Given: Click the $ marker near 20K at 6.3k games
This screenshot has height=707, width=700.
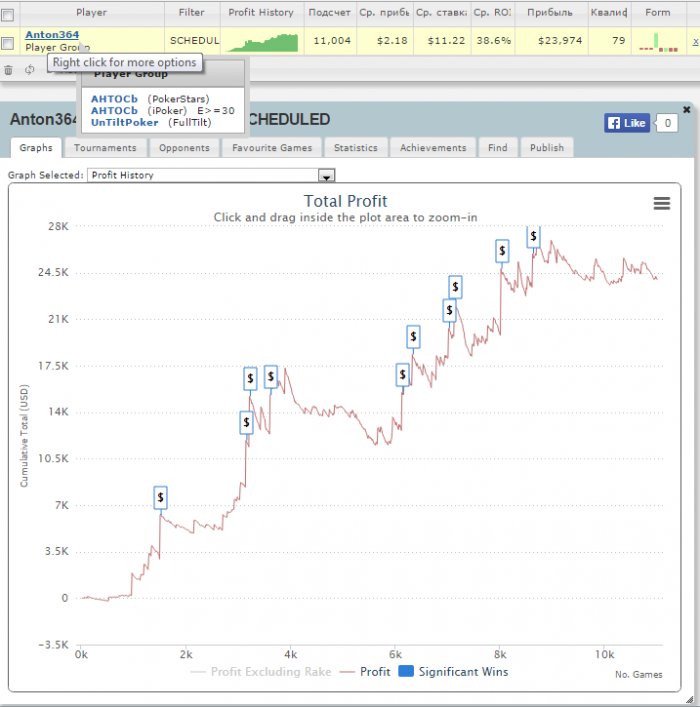Looking at the screenshot, I should [x=413, y=336].
